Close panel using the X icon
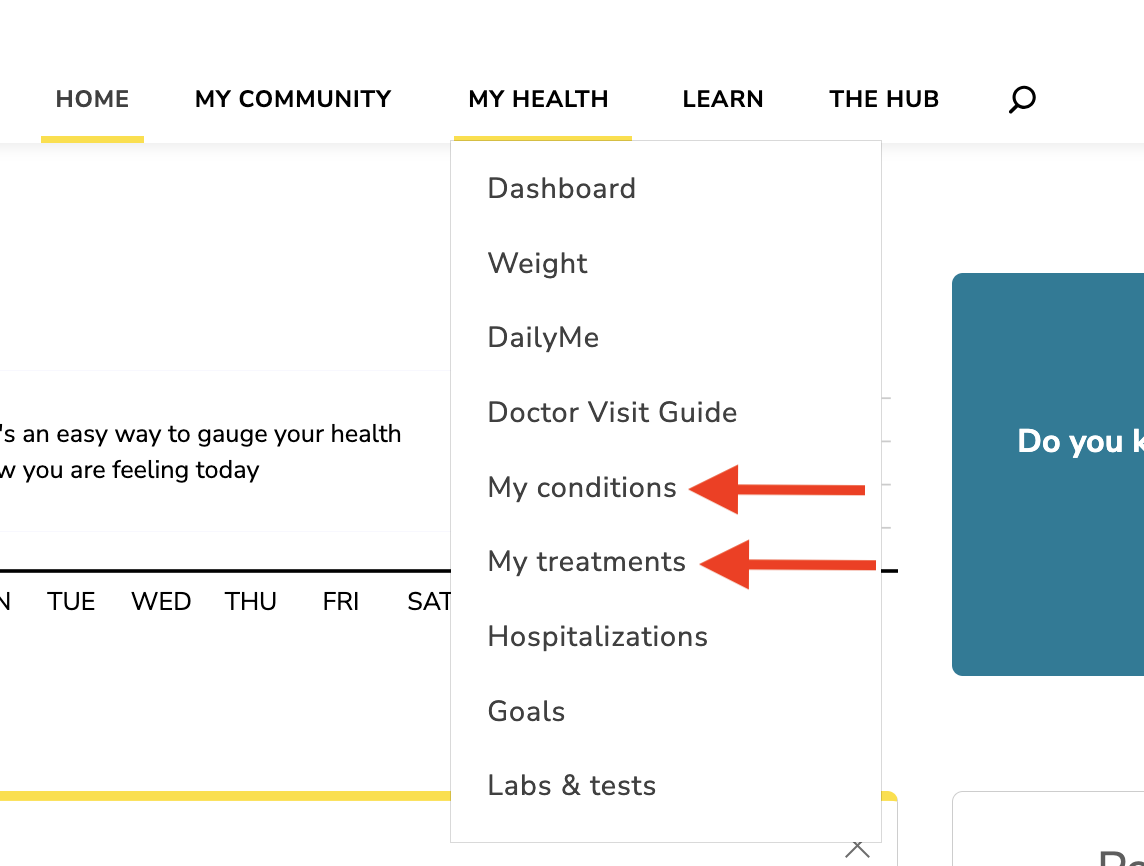Screen dimensions: 1144x866 [857, 849]
